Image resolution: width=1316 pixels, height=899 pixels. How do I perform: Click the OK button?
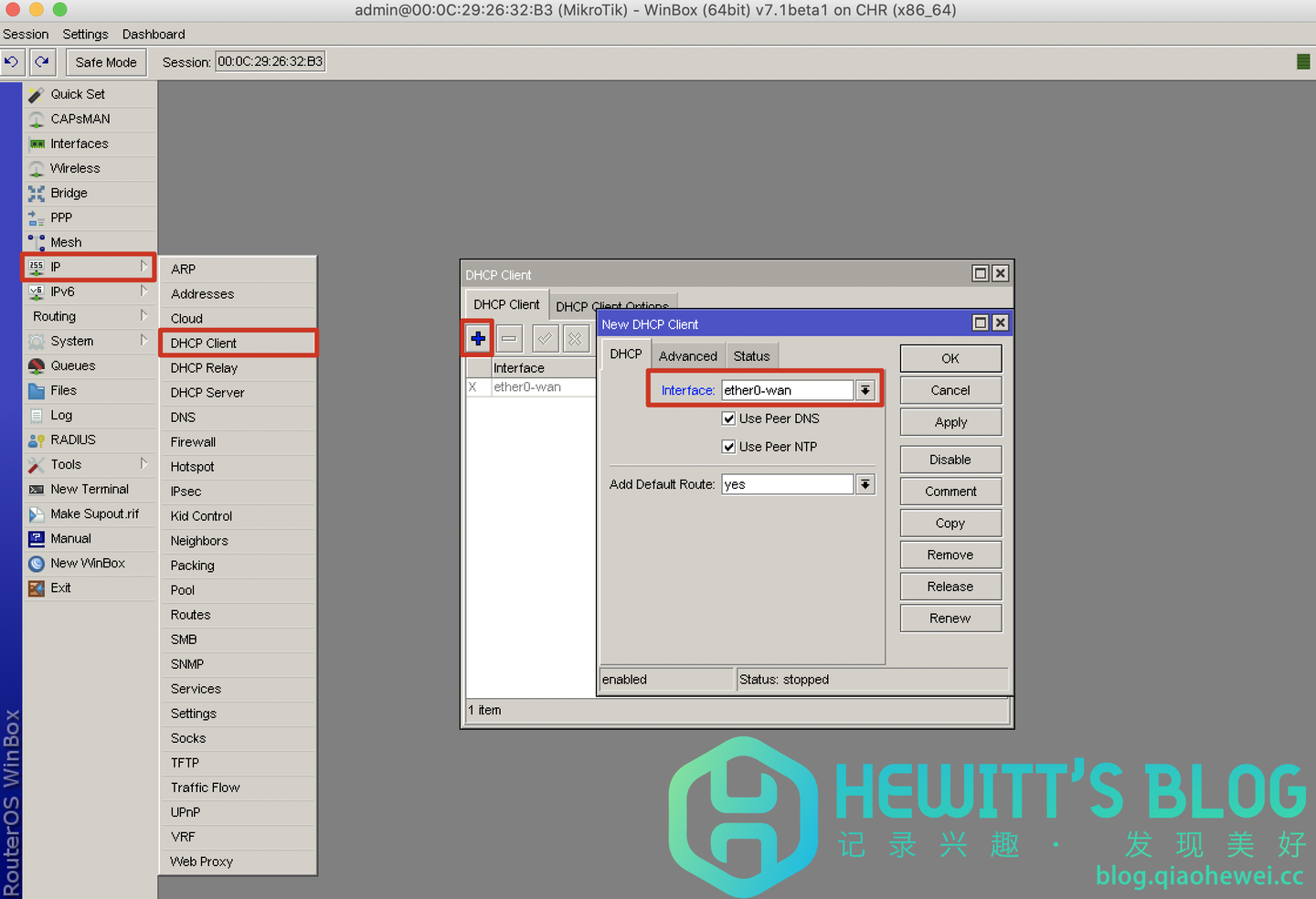[950, 358]
